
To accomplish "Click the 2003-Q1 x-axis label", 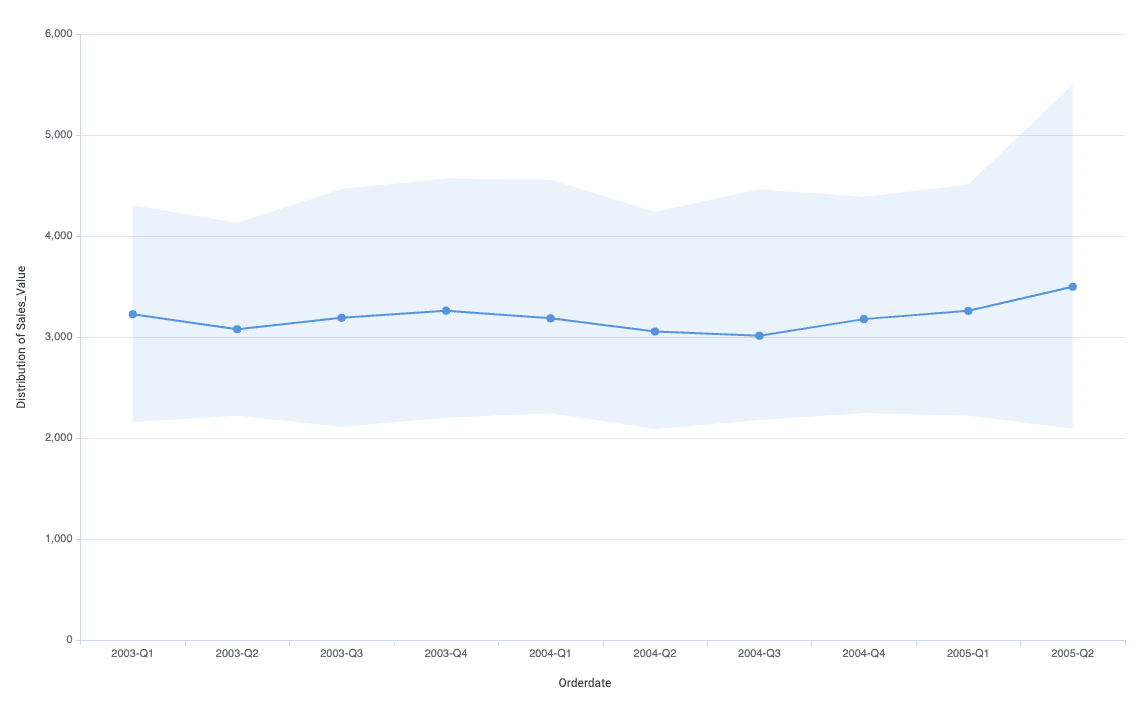I will click(x=133, y=654).
